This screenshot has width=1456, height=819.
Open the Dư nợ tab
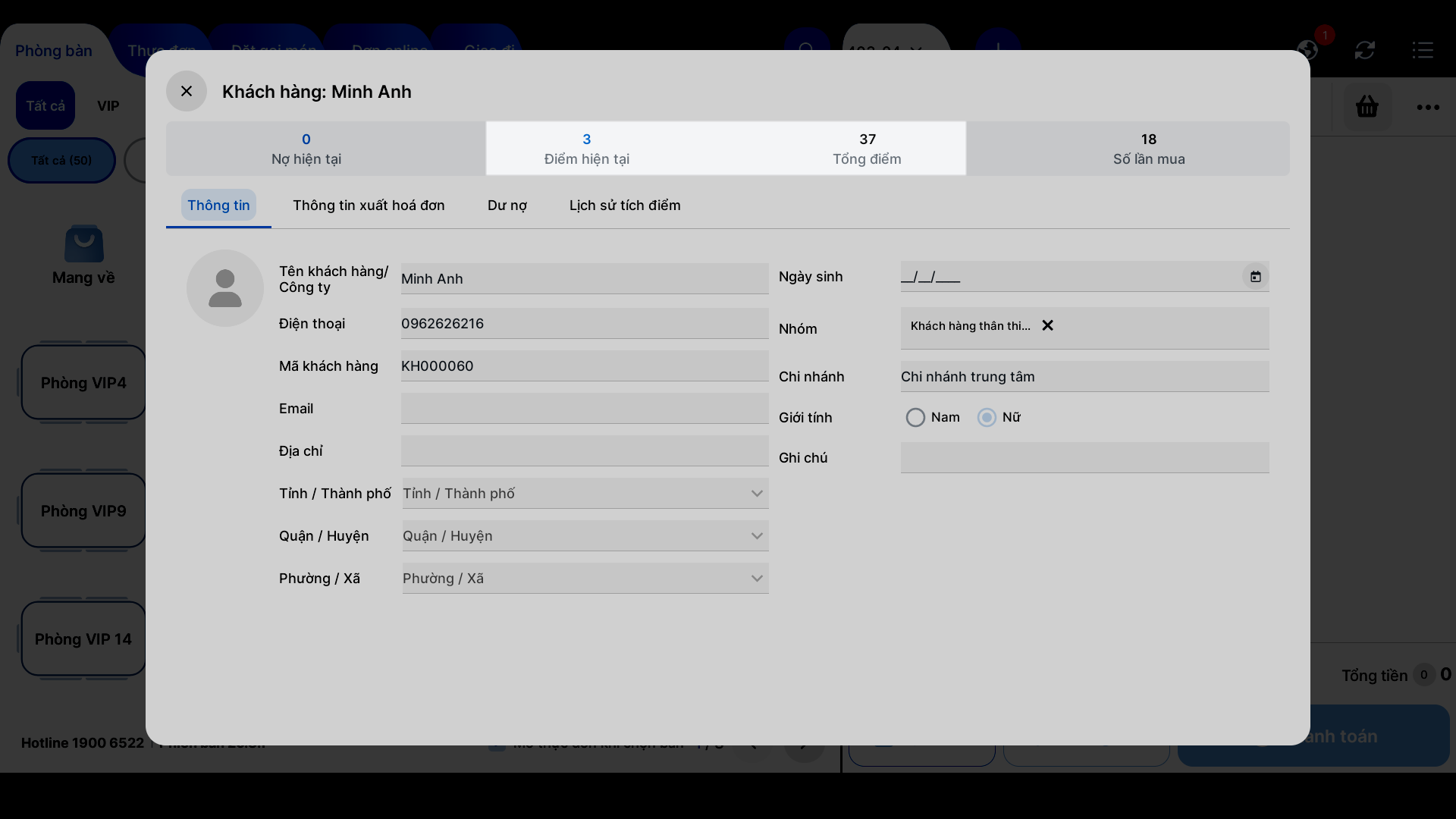507,206
